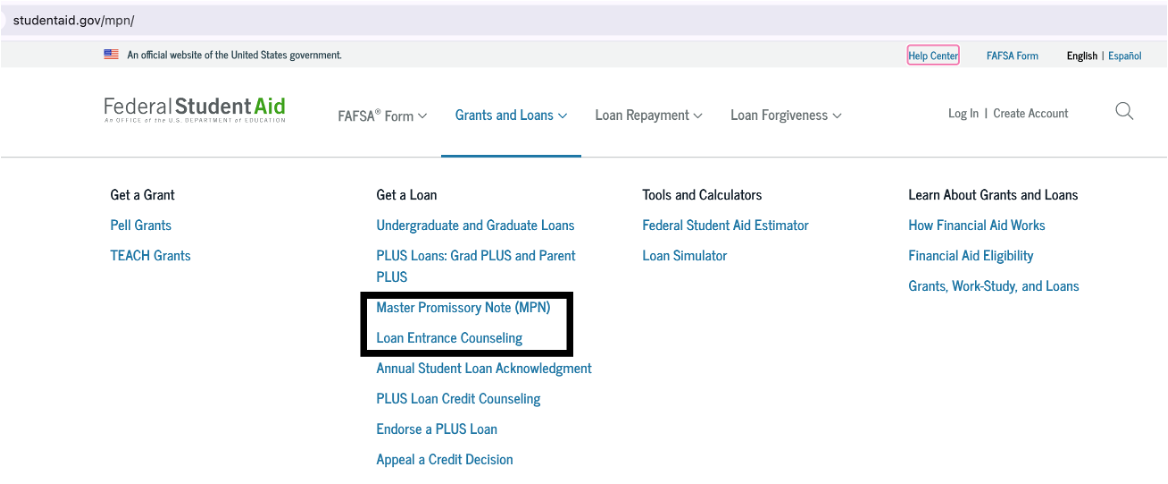Image resolution: width=1168 pixels, height=484 pixels.
Task: Expand the FAFSA Form dropdown menu
Action: click(x=382, y=115)
